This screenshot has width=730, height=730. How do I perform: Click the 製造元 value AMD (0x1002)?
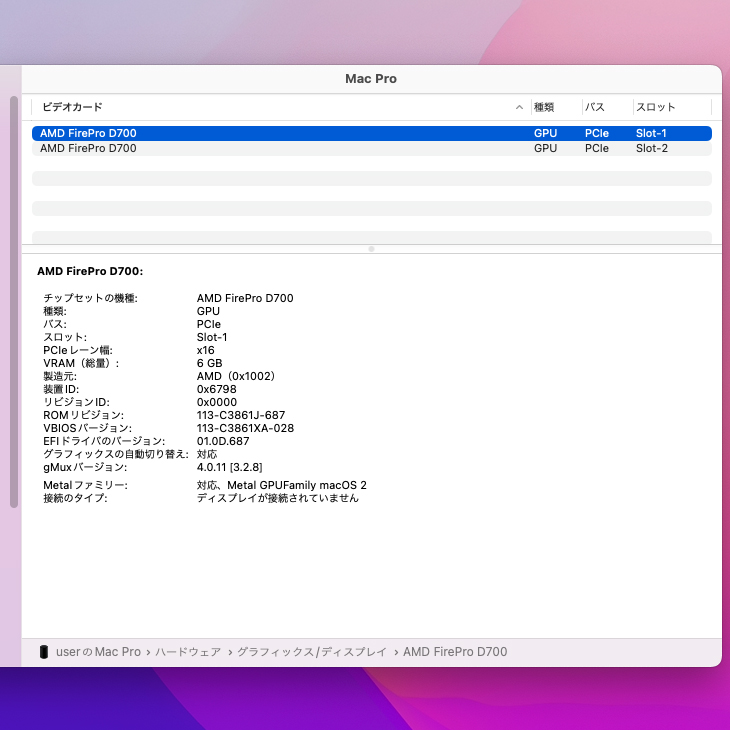point(236,376)
